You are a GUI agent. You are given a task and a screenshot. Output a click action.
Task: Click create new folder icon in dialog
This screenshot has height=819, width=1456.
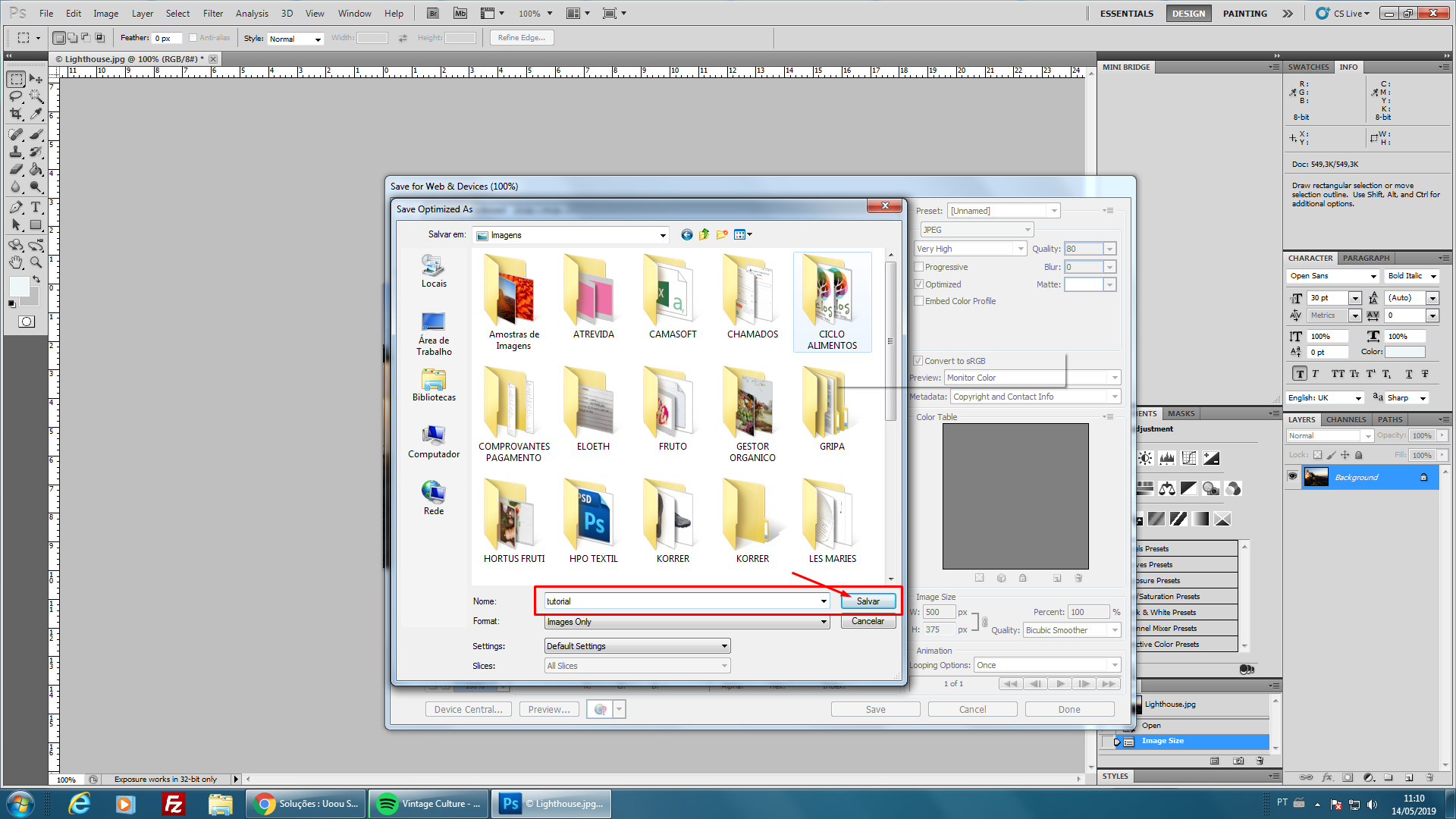(x=721, y=235)
